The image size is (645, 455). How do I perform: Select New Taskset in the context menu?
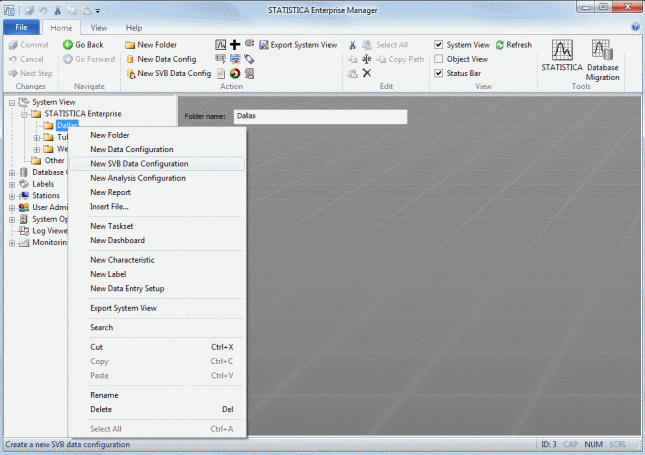coord(157,226)
